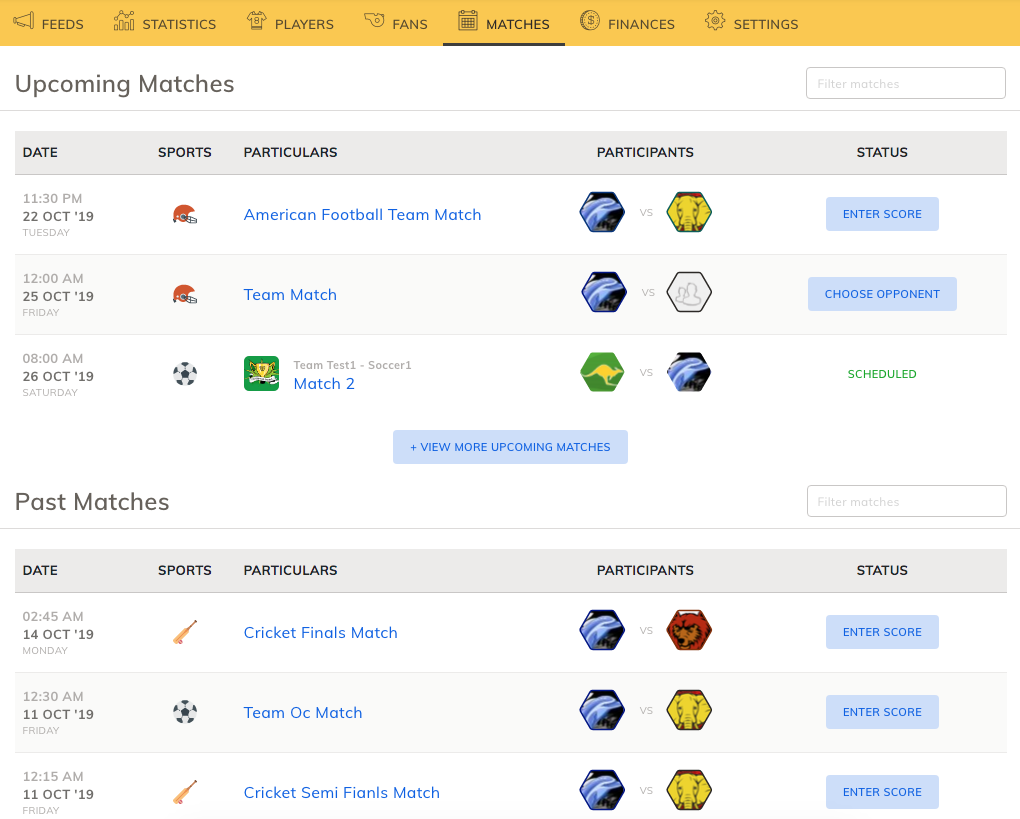Image resolution: width=1020 pixels, height=819 pixels.
Task: Enter score for Cricket Semi Fianls Match
Action: (x=882, y=792)
